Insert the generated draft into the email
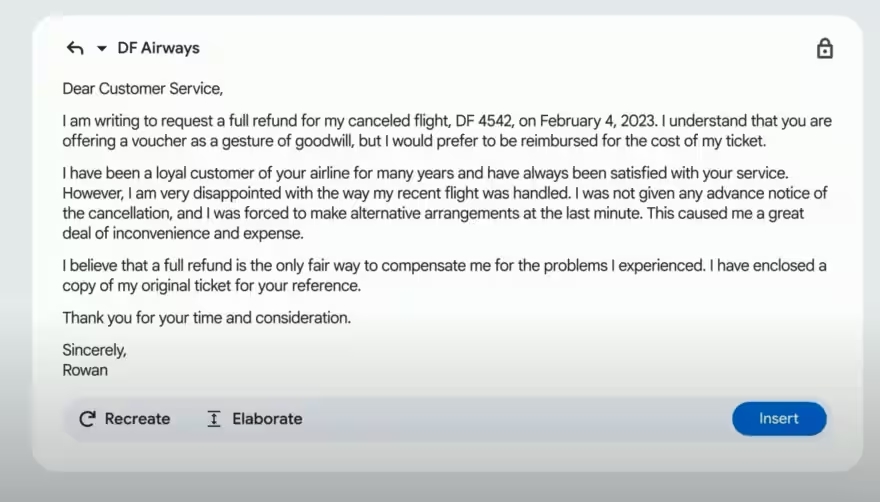 [779, 419]
